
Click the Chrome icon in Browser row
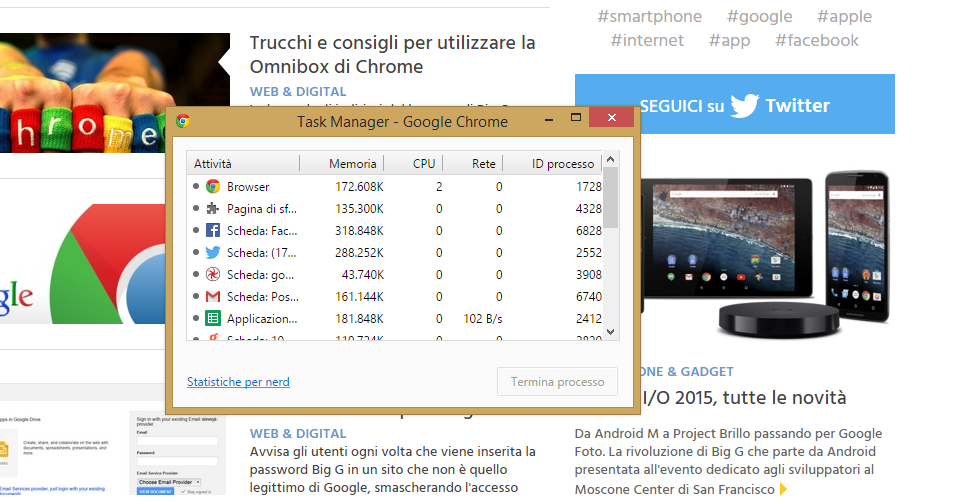click(213, 186)
